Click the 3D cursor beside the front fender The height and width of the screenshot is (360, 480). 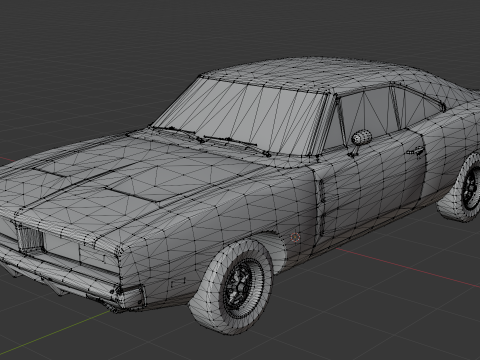295,237
